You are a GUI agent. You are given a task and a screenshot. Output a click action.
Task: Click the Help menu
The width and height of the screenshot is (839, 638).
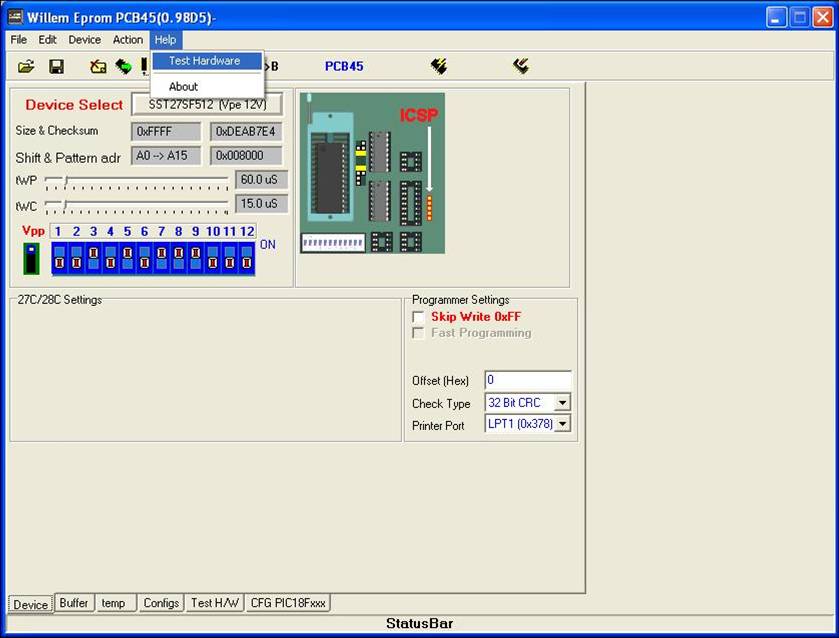click(165, 40)
